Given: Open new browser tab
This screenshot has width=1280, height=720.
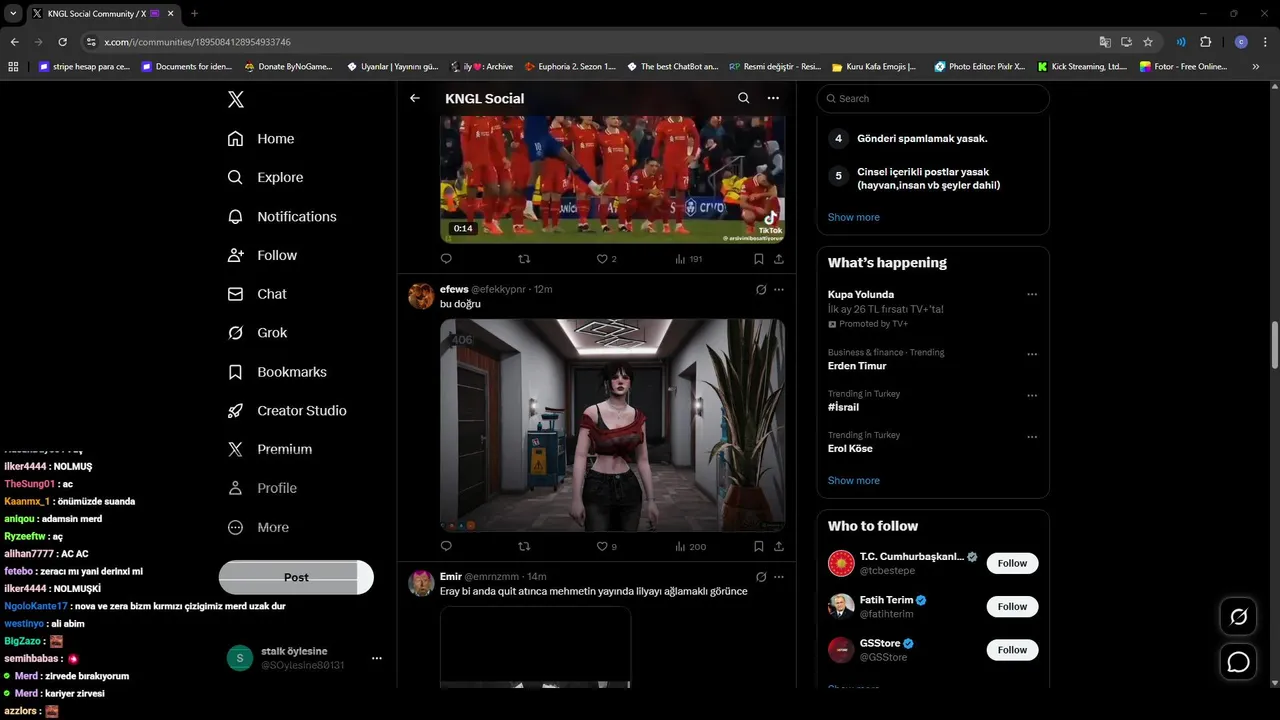Looking at the screenshot, I should tap(194, 14).
